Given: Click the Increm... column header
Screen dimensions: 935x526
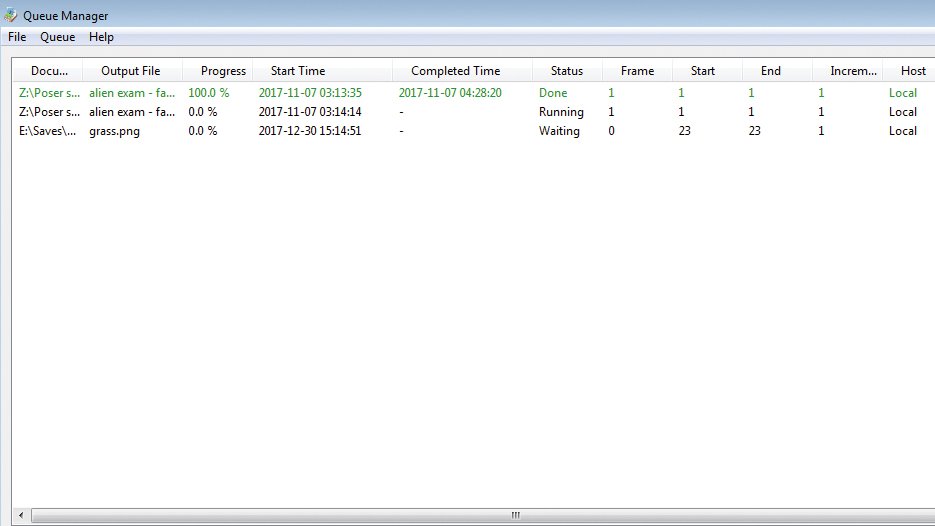Looking at the screenshot, I should [848, 71].
